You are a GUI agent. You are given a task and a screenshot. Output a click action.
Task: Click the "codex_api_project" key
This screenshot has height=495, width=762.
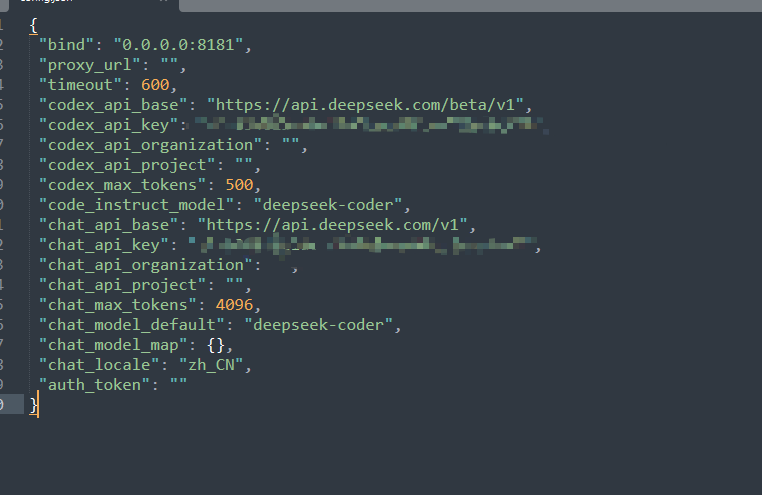127,165
